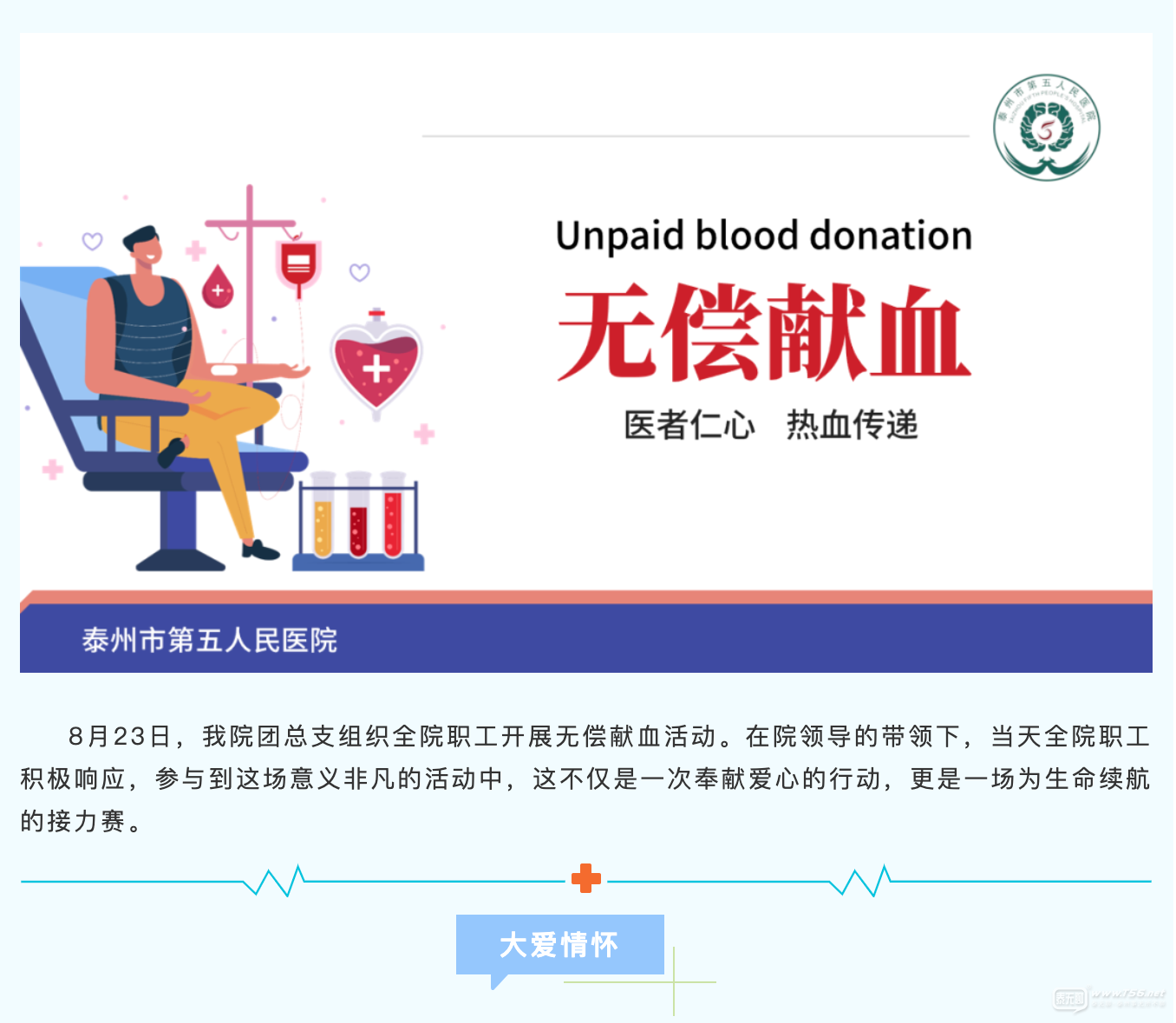Image resolution: width=1176 pixels, height=1023 pixels.
Task: Click the purple heart outline near donor's head
Action: (92, 240)
